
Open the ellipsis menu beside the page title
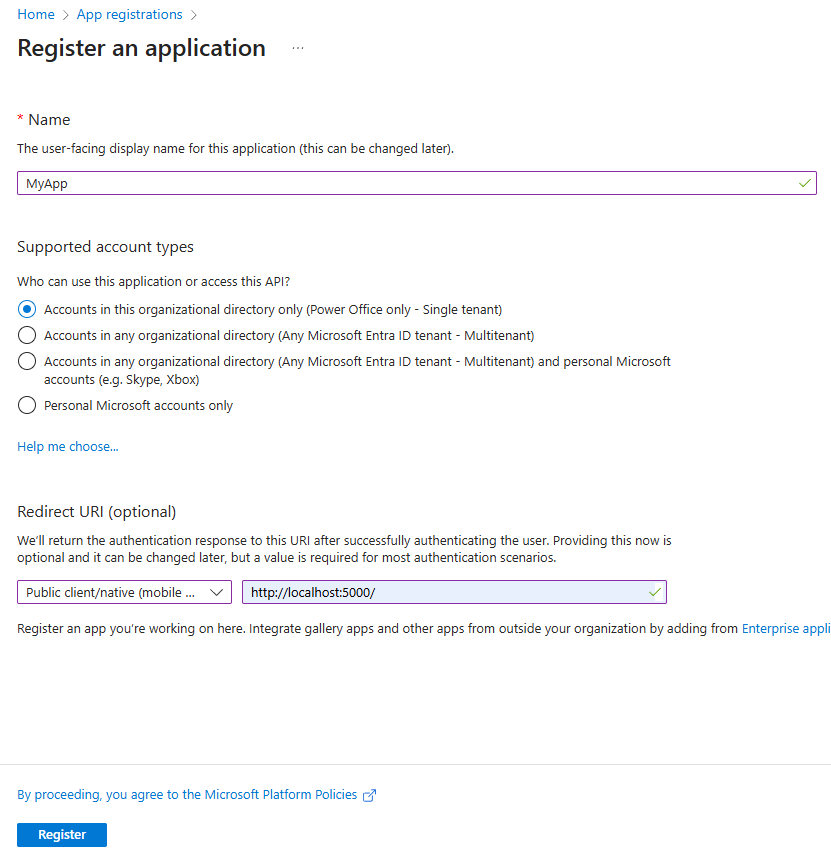click(x=298, y=48)
